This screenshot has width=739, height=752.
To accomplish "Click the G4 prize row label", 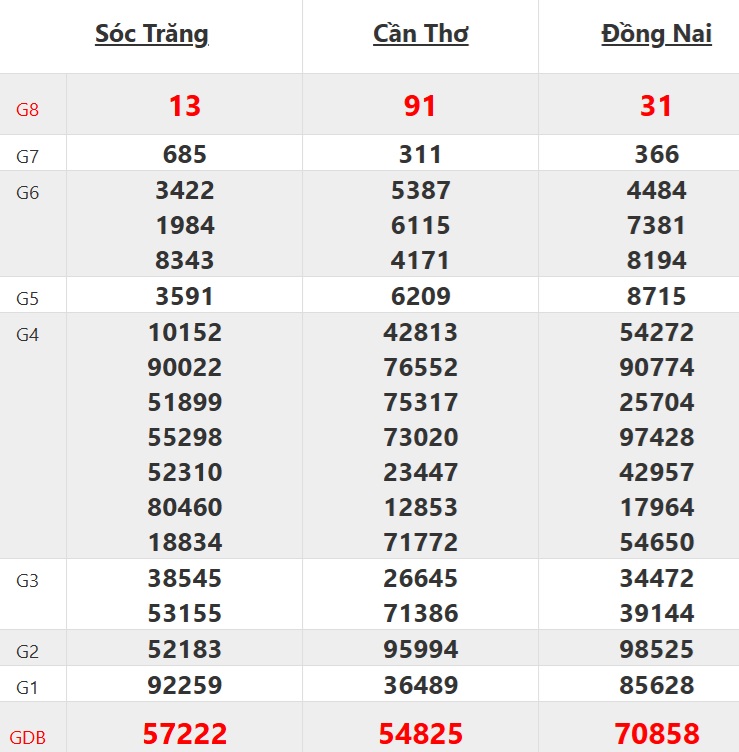I will pos(27,335).
